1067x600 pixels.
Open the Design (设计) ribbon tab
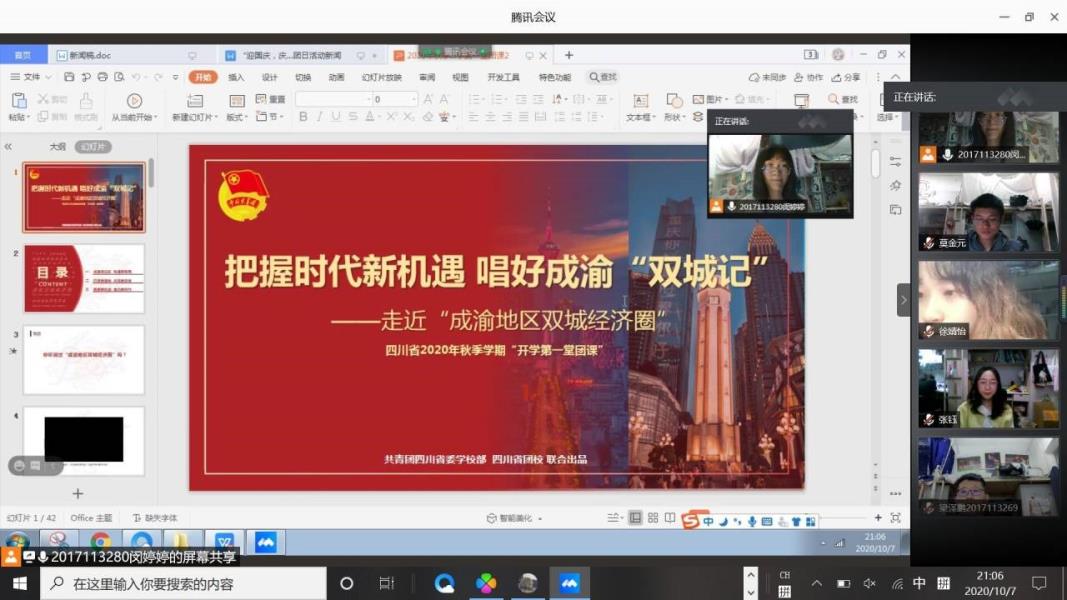click(x=269, y=77)
